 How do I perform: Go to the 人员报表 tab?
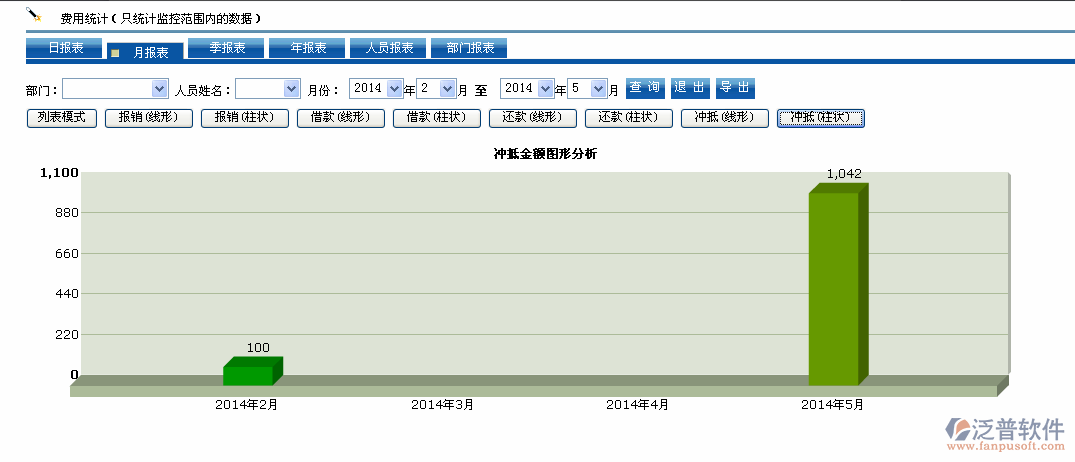coord(388,48)
